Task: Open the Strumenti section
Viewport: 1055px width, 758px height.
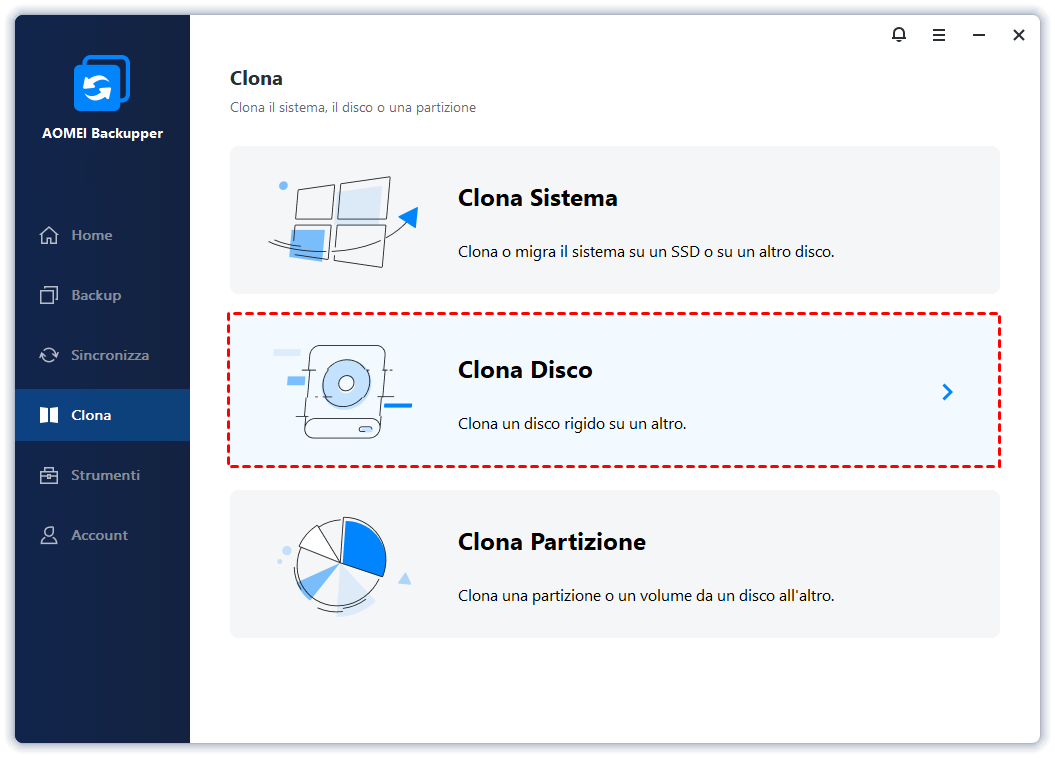Action: [106, 476]
